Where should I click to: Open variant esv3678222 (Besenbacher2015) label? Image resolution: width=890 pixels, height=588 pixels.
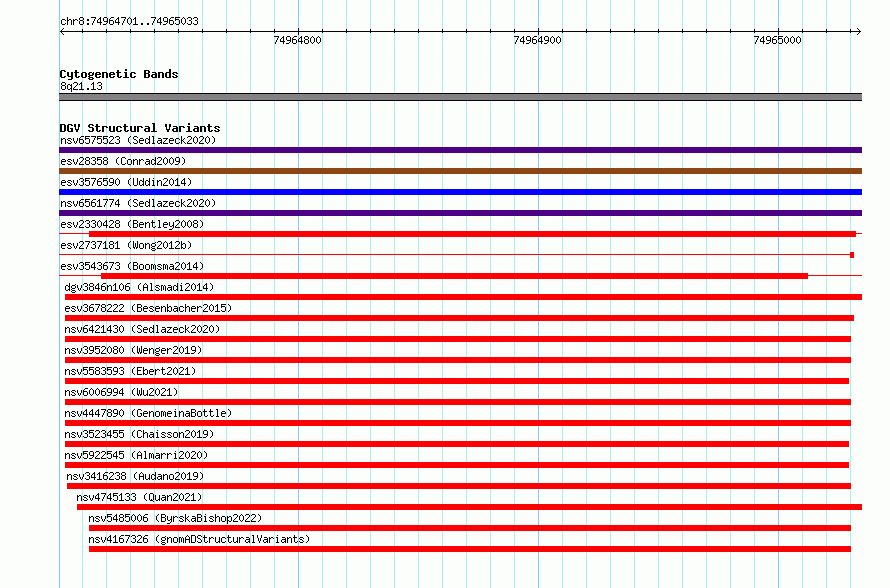click(x=148, y=308)
